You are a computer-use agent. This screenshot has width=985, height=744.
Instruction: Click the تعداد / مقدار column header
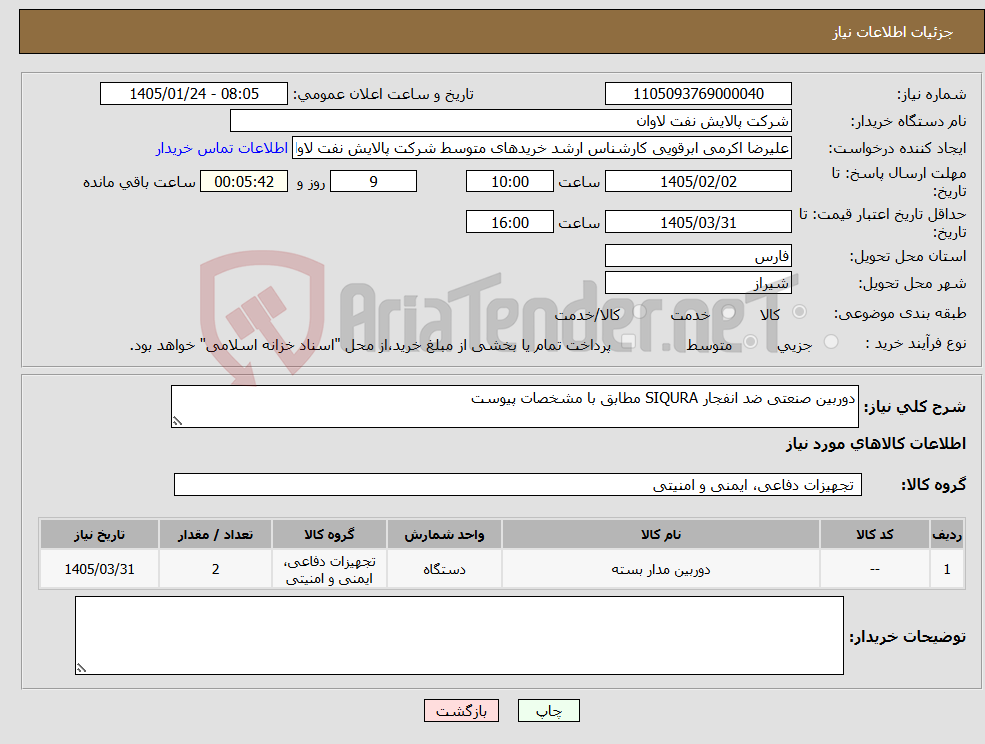[x=215, y=534]
